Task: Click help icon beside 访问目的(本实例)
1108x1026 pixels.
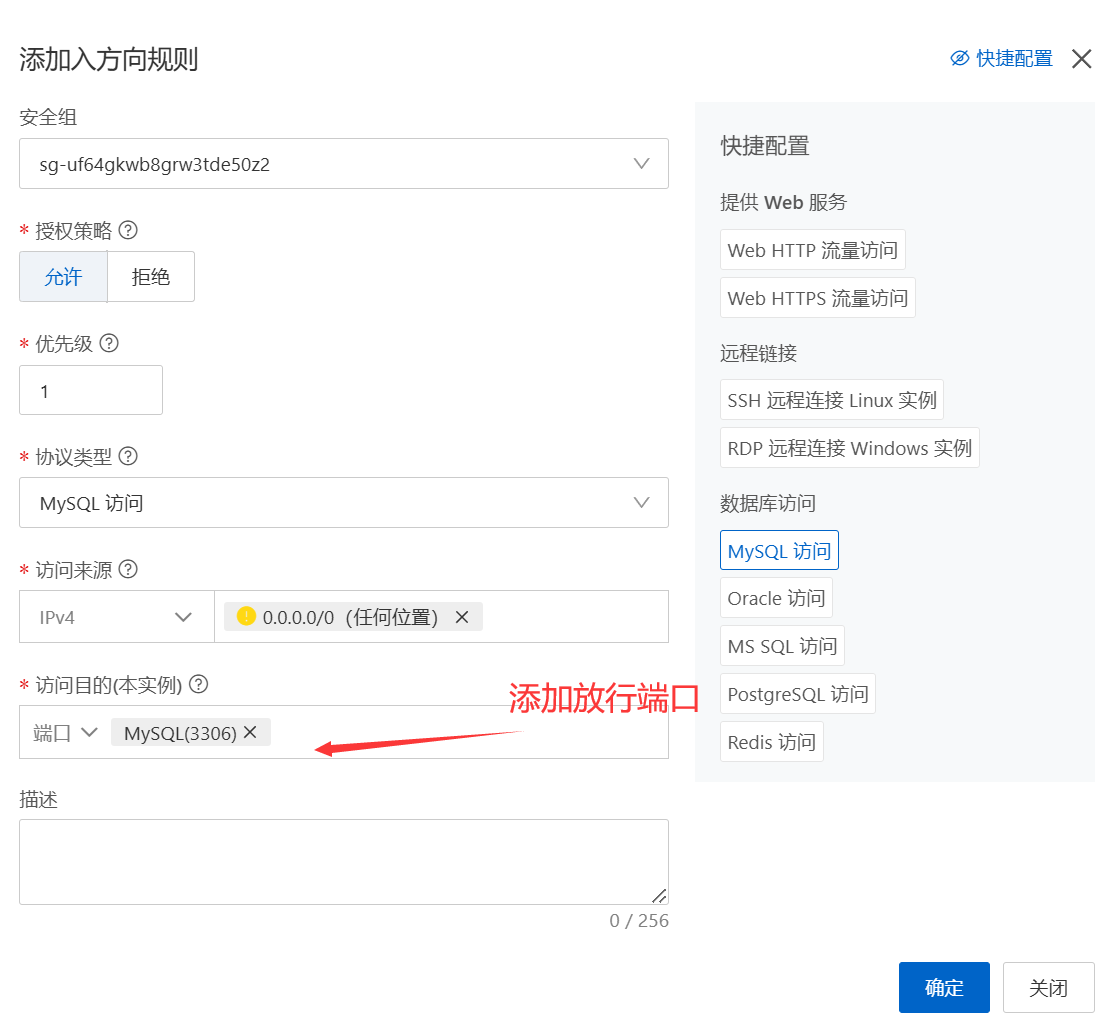Action: click(199, 684)
